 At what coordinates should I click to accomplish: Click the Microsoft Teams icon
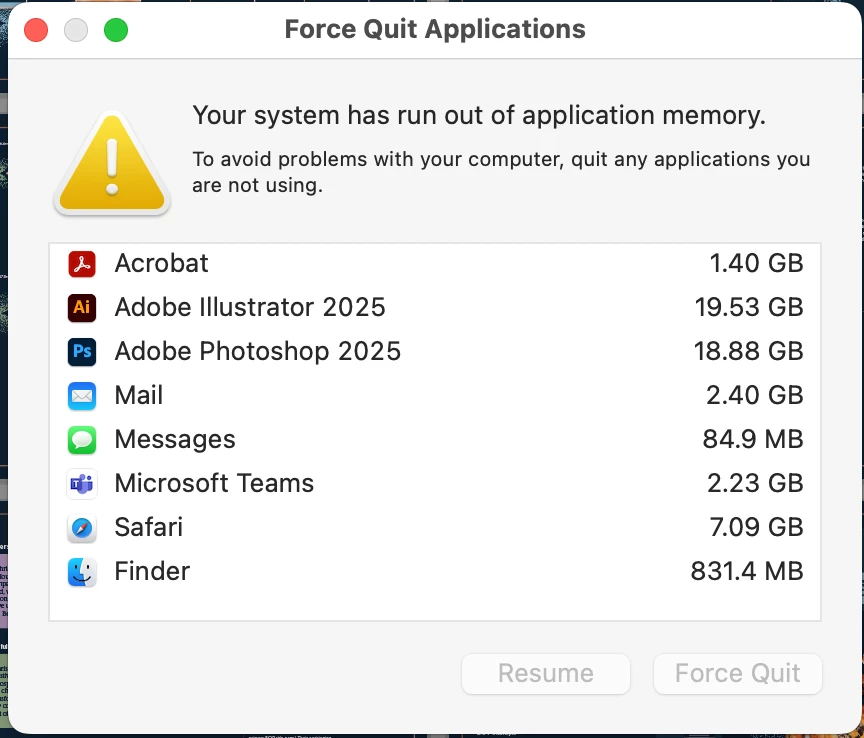click(82, 484)
